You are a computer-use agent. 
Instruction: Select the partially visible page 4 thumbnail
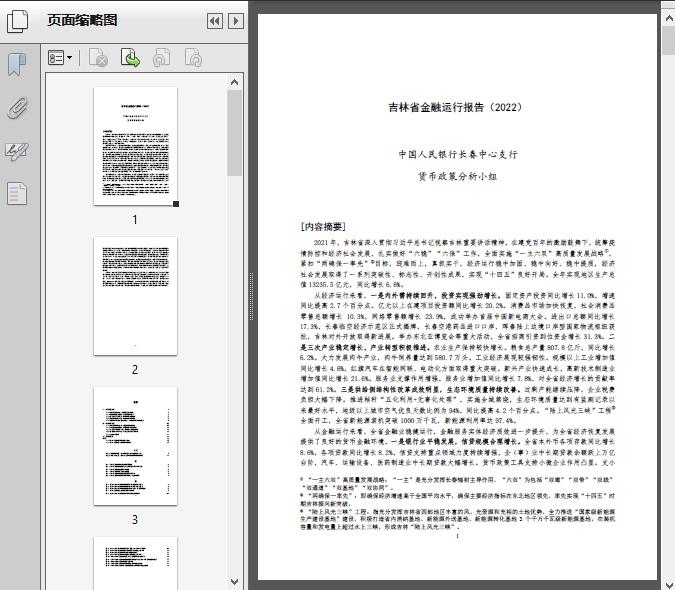[135, 563]
